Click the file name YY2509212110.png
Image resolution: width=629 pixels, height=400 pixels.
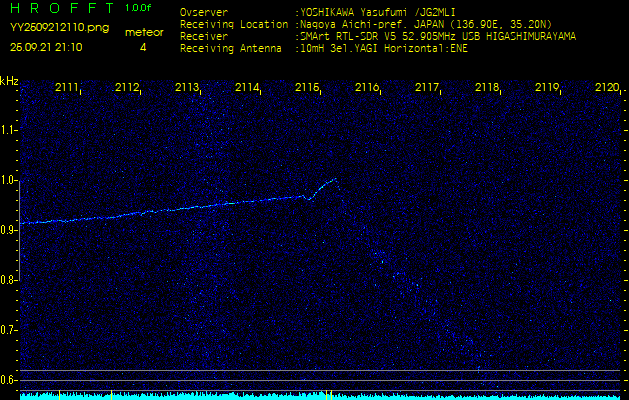click(59, 28)
